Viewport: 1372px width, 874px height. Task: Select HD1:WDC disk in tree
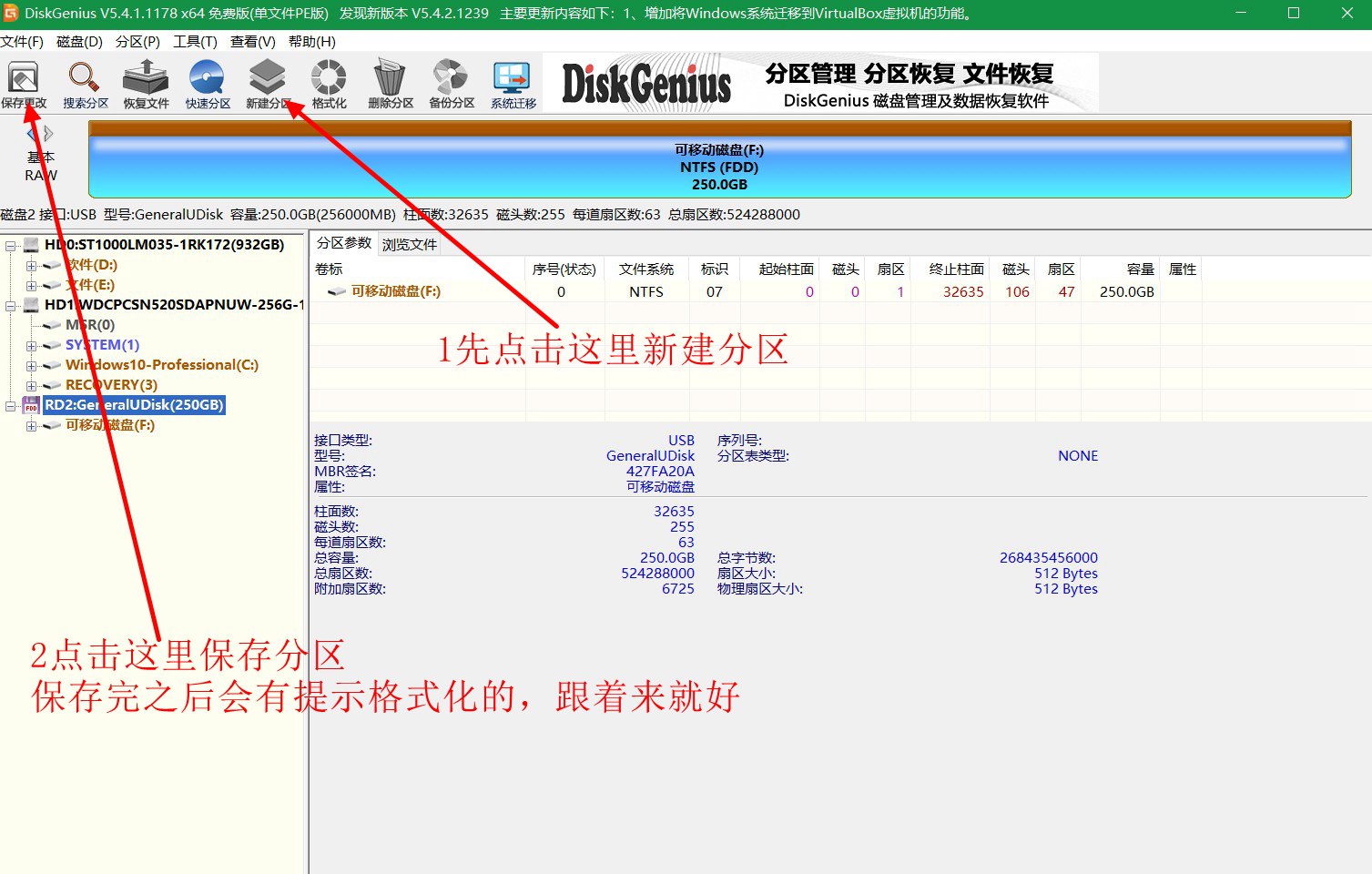[x=173, y=305]
